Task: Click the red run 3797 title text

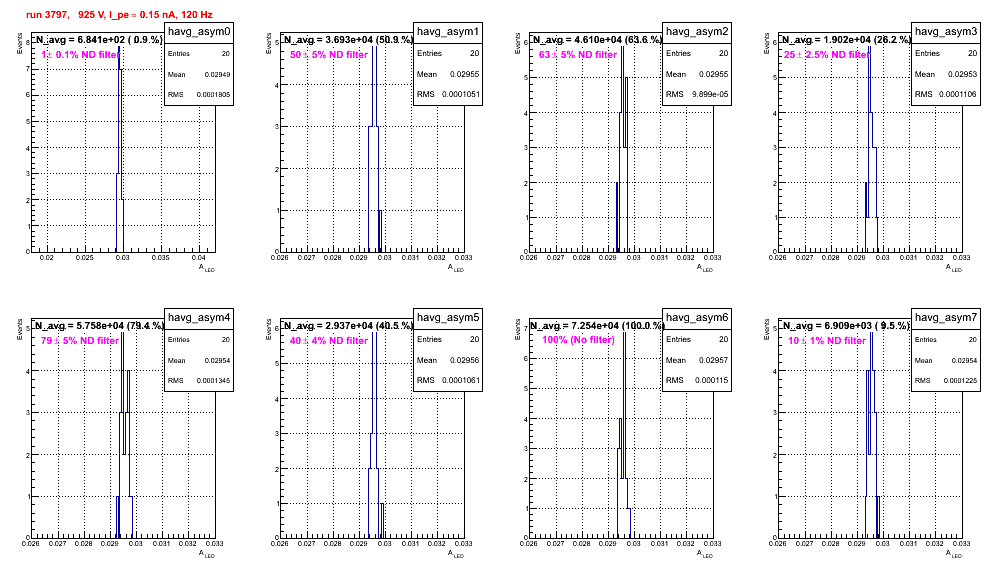Action: 119,14
